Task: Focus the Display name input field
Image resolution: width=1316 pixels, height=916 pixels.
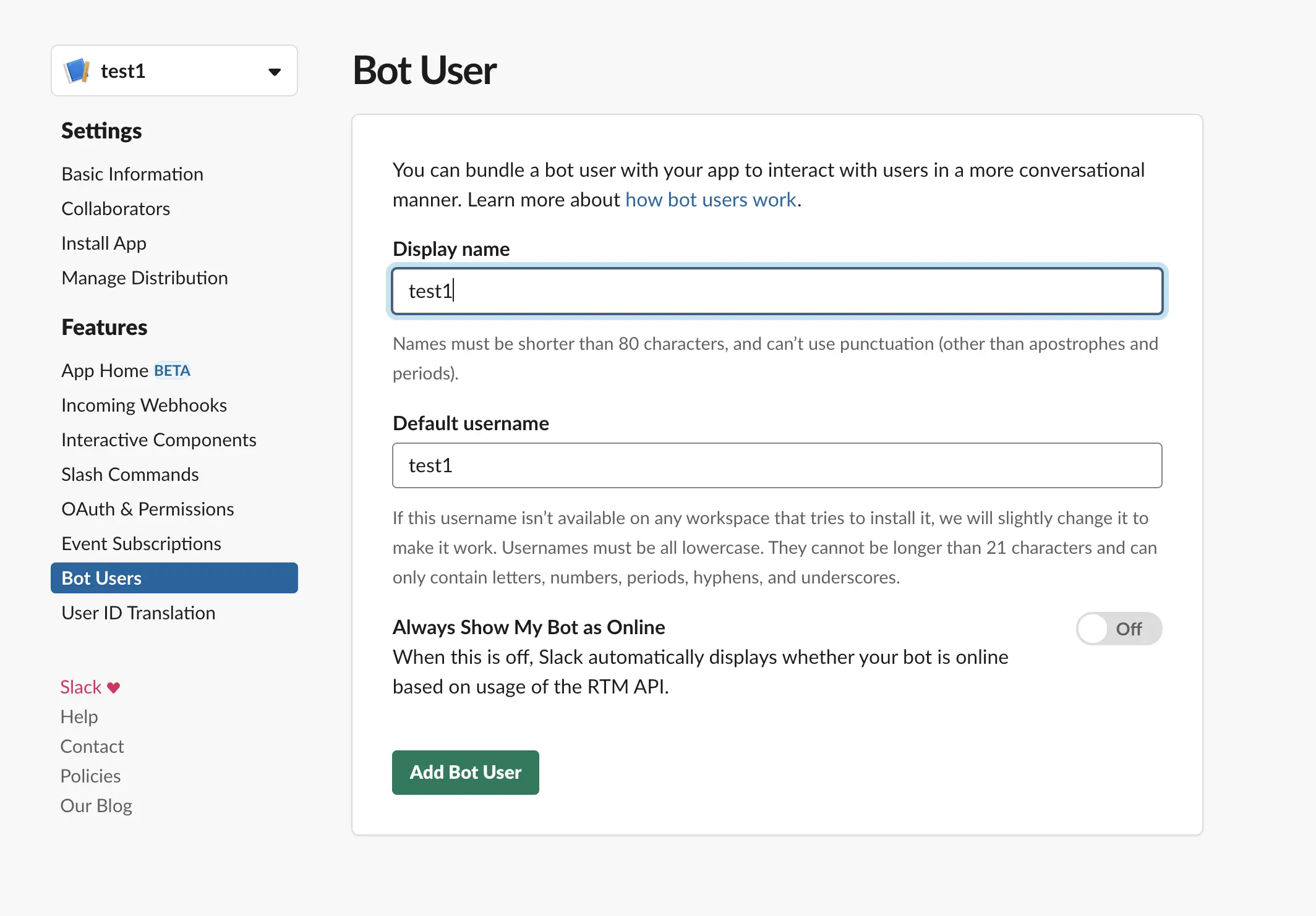Action: pos(777,290)
